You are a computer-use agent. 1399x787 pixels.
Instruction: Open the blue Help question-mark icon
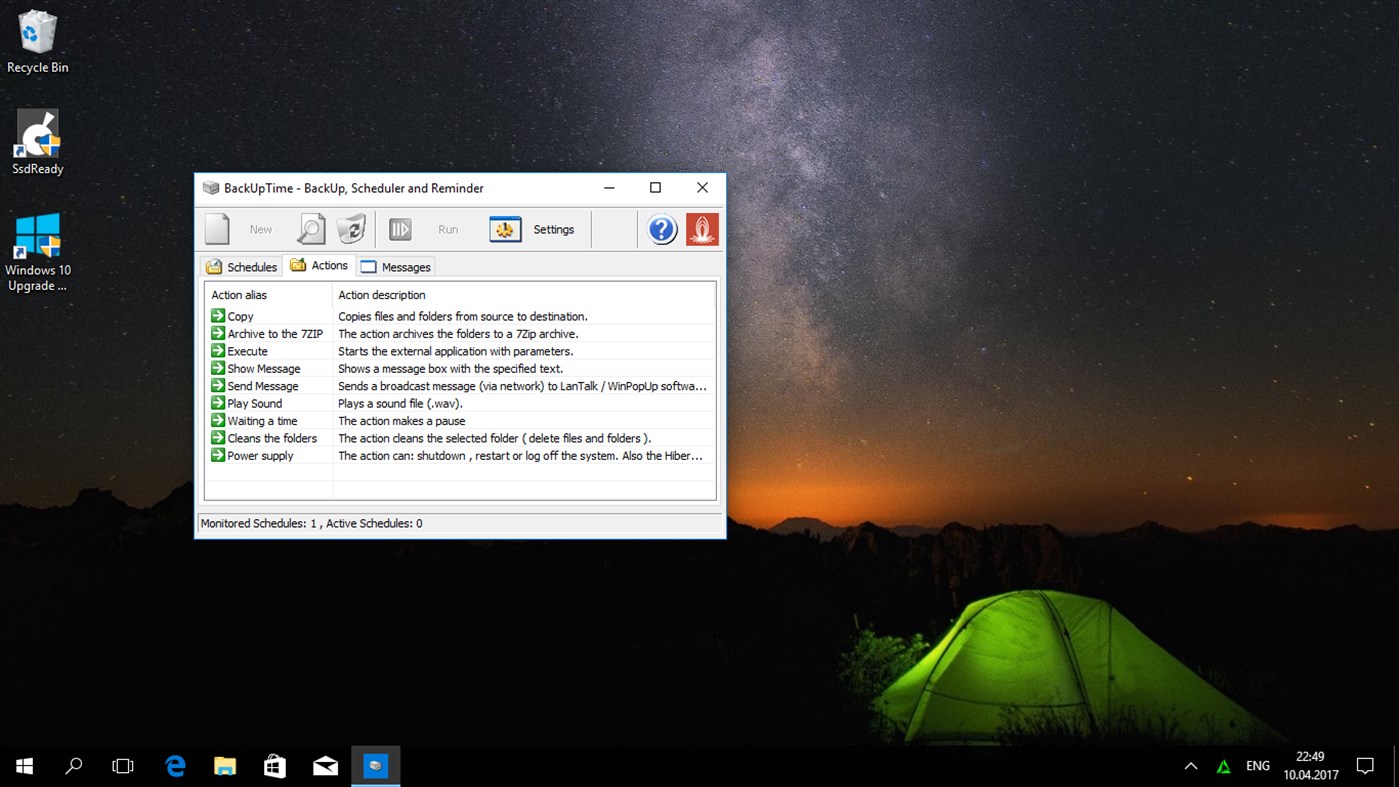pyautogui.click(x=661, y=229)
